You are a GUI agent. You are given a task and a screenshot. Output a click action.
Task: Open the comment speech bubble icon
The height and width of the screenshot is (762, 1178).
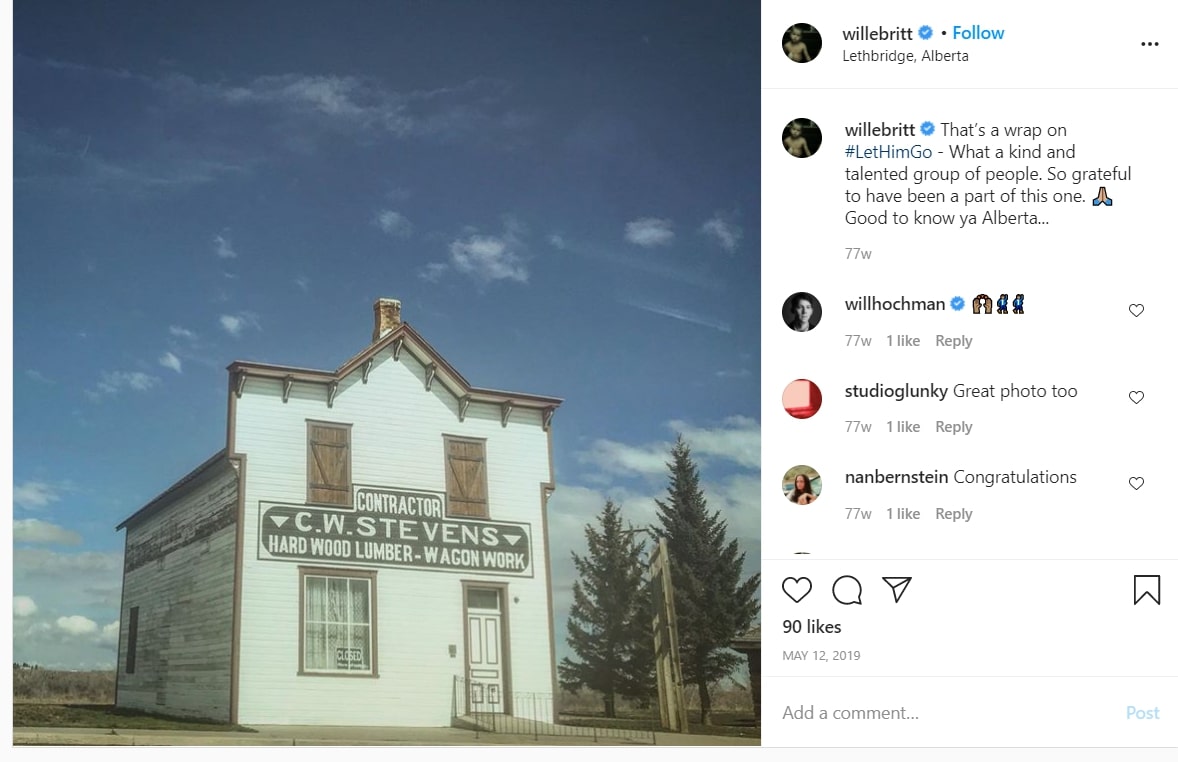[x=847, y=590]
